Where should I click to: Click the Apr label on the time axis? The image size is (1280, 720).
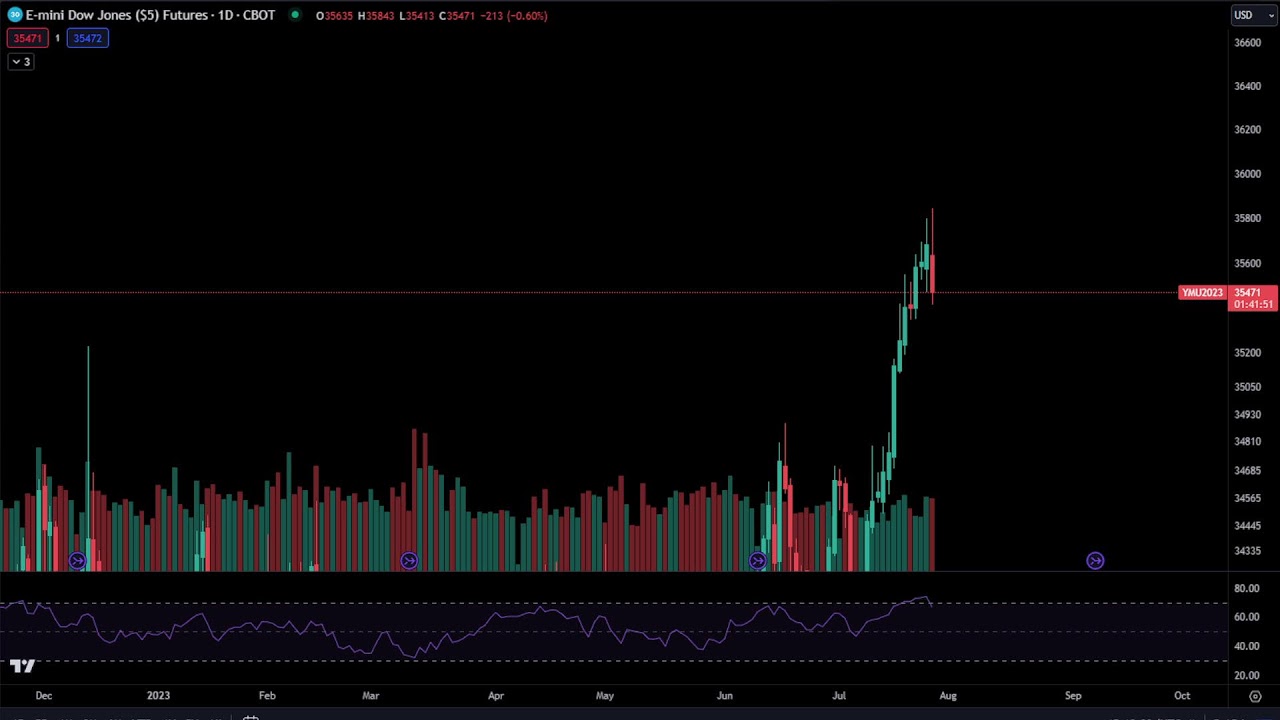pos(496,695)
